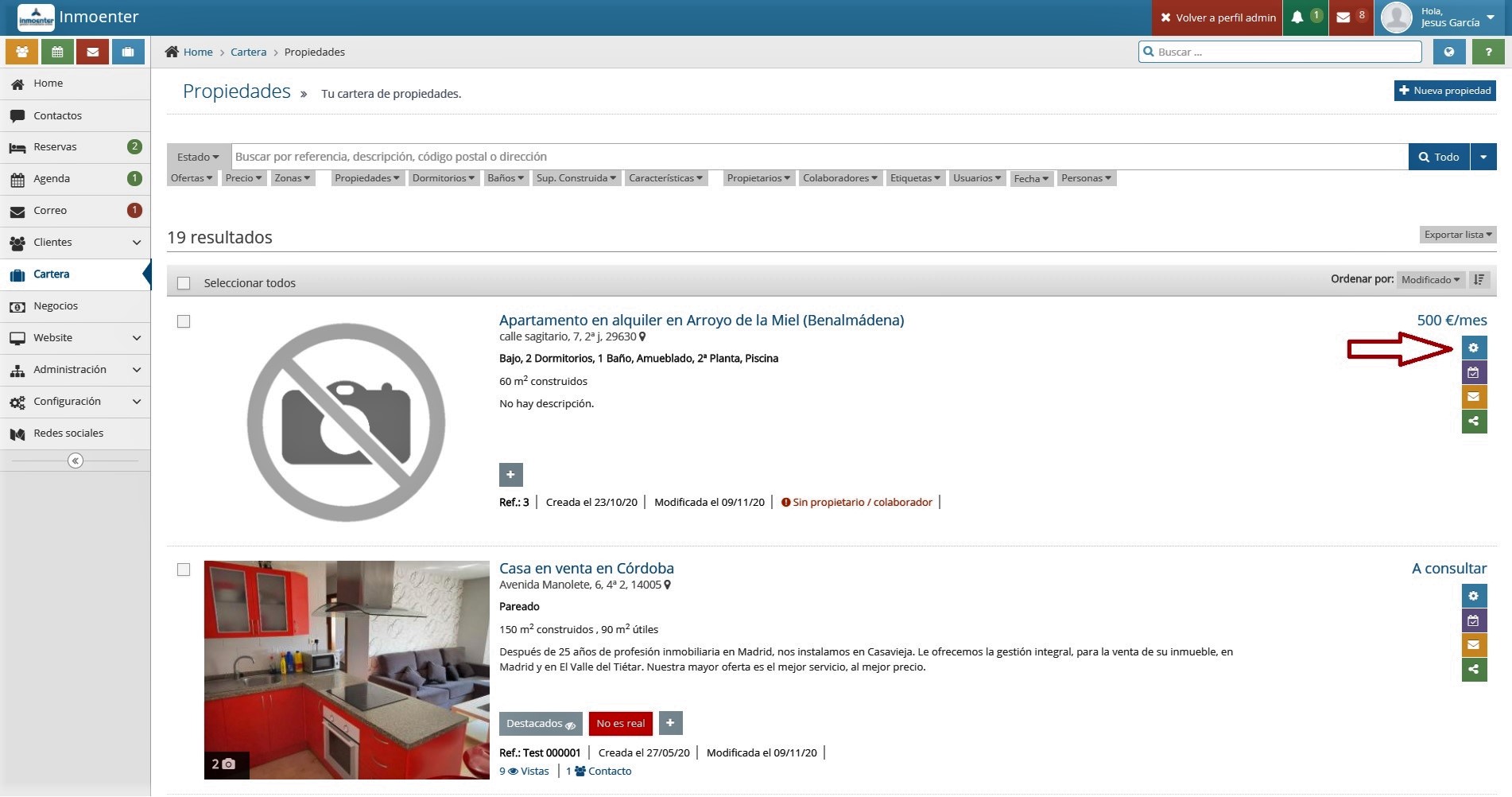Open the Etiquetas filter dropdown
Screen dimensions: 1512x797
tap(915, 178)
